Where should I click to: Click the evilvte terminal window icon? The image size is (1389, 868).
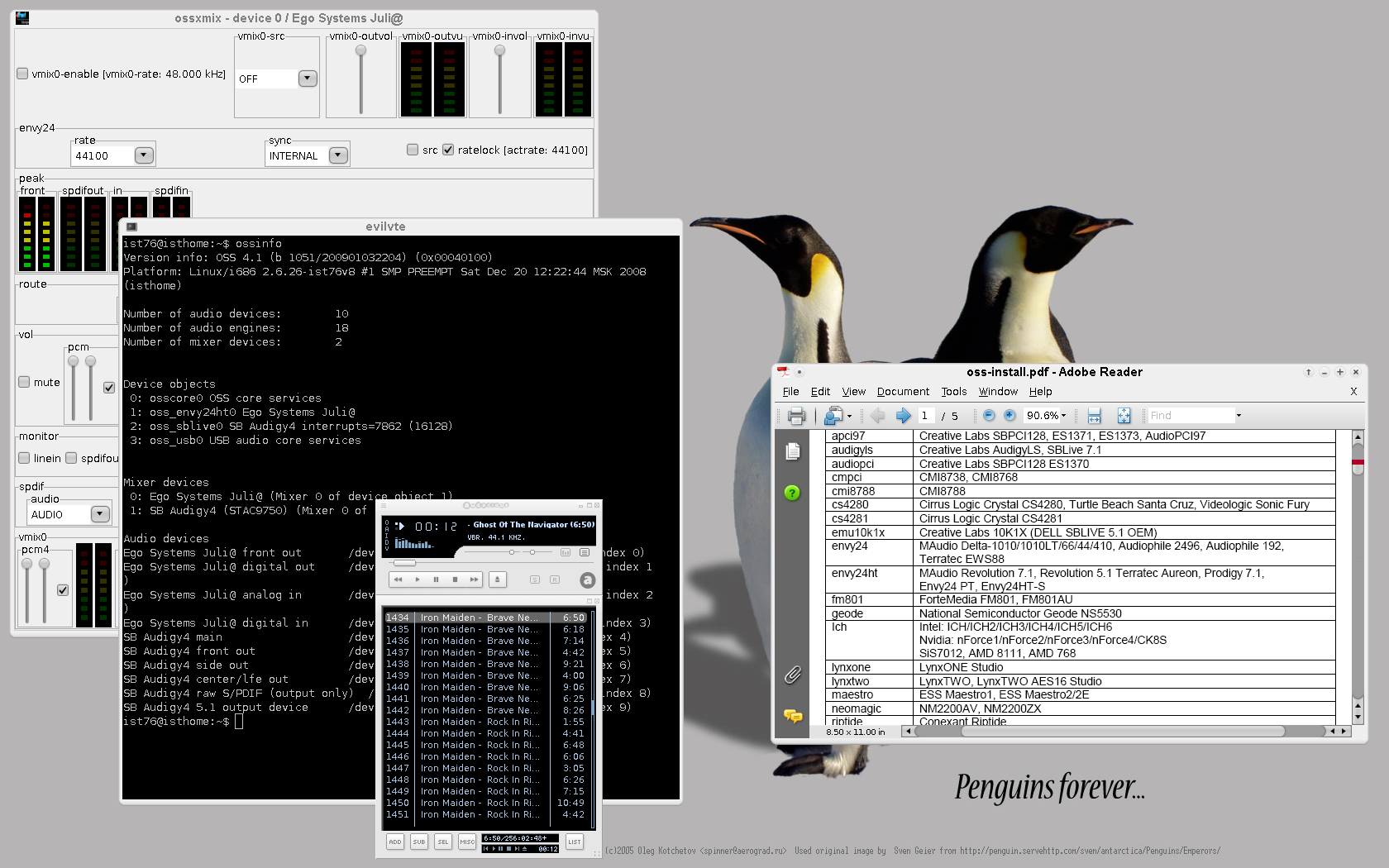tap(131, 227)
